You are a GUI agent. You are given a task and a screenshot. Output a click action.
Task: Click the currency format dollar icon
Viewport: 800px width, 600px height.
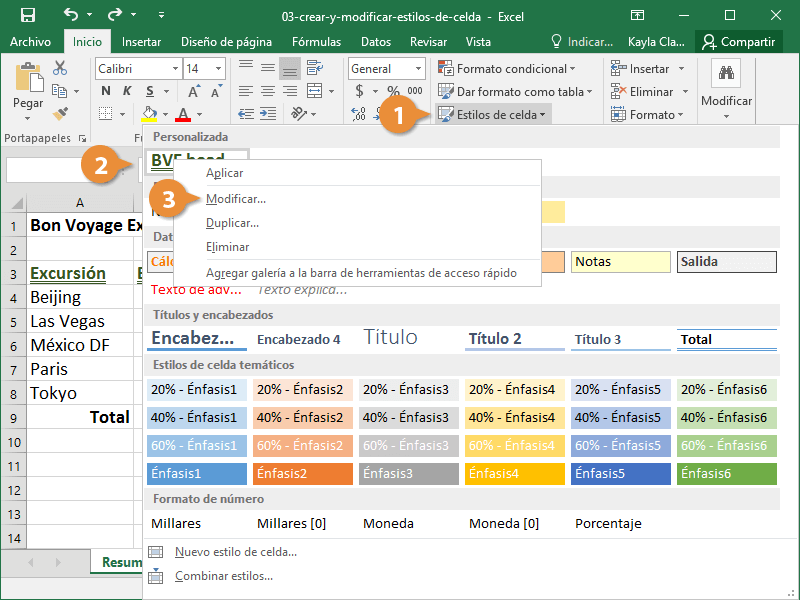(x=360, y=91)
